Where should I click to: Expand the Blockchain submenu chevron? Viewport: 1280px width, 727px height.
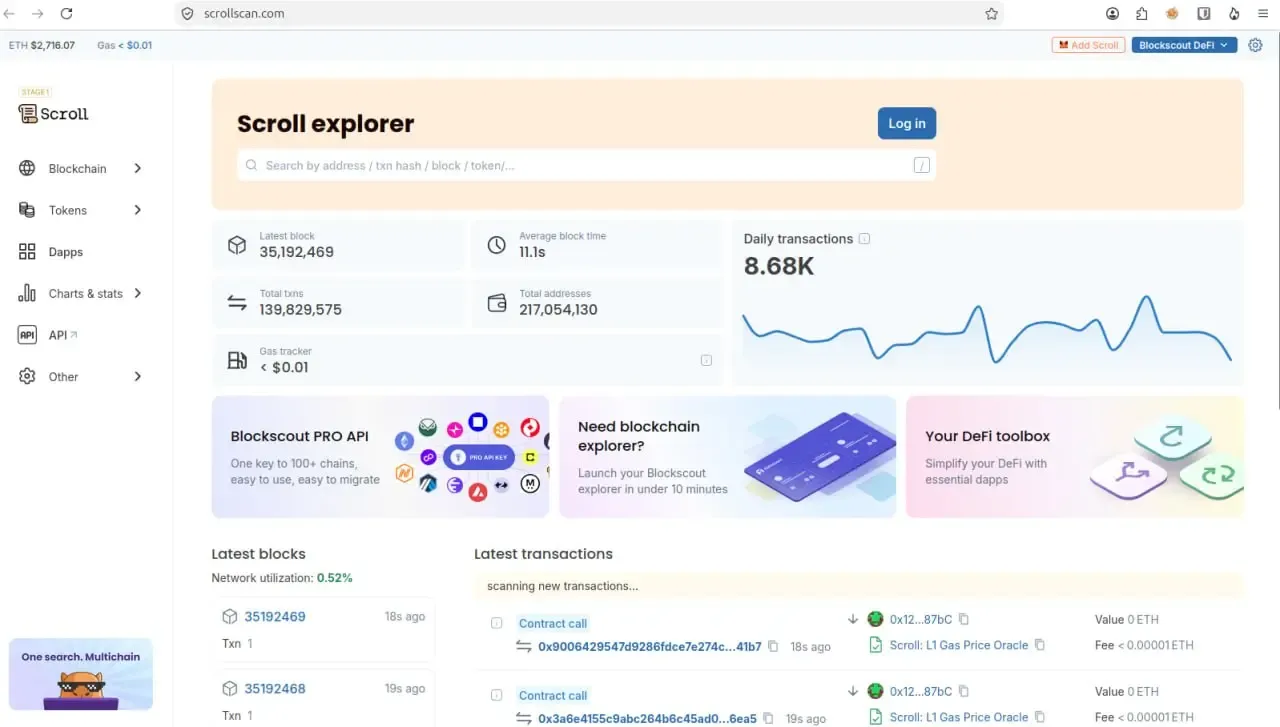click(x=138, y=168)
